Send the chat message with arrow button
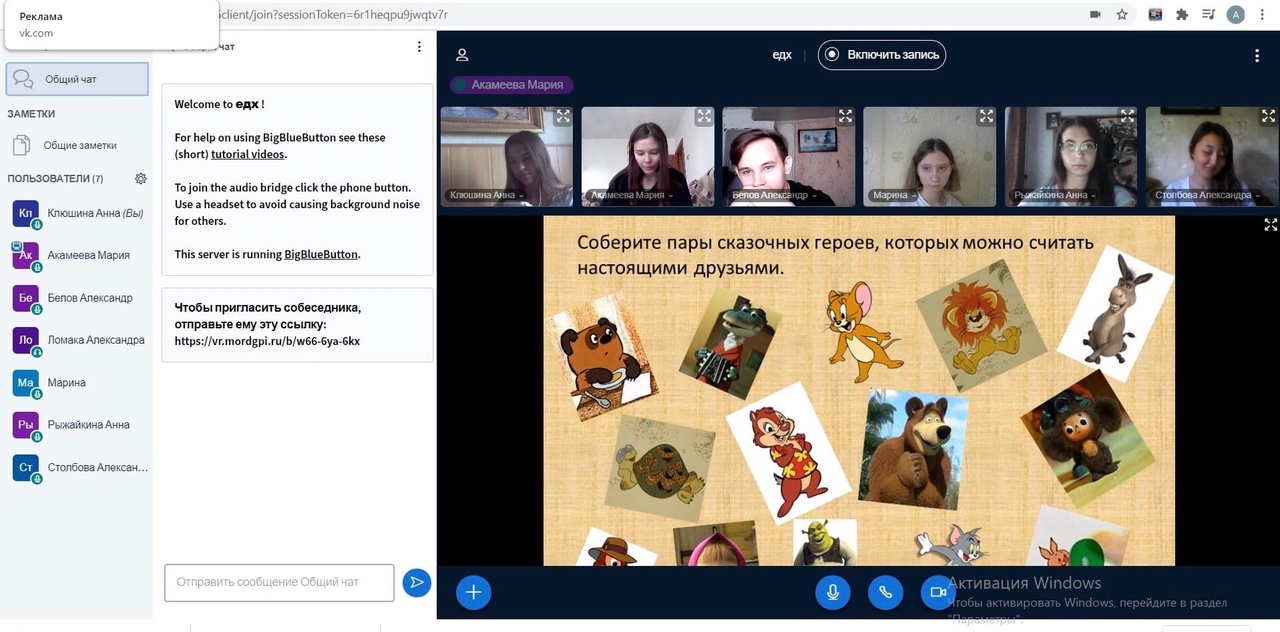Image resolution: width=1280 pixels, height=632 pixels. point(416,582)
